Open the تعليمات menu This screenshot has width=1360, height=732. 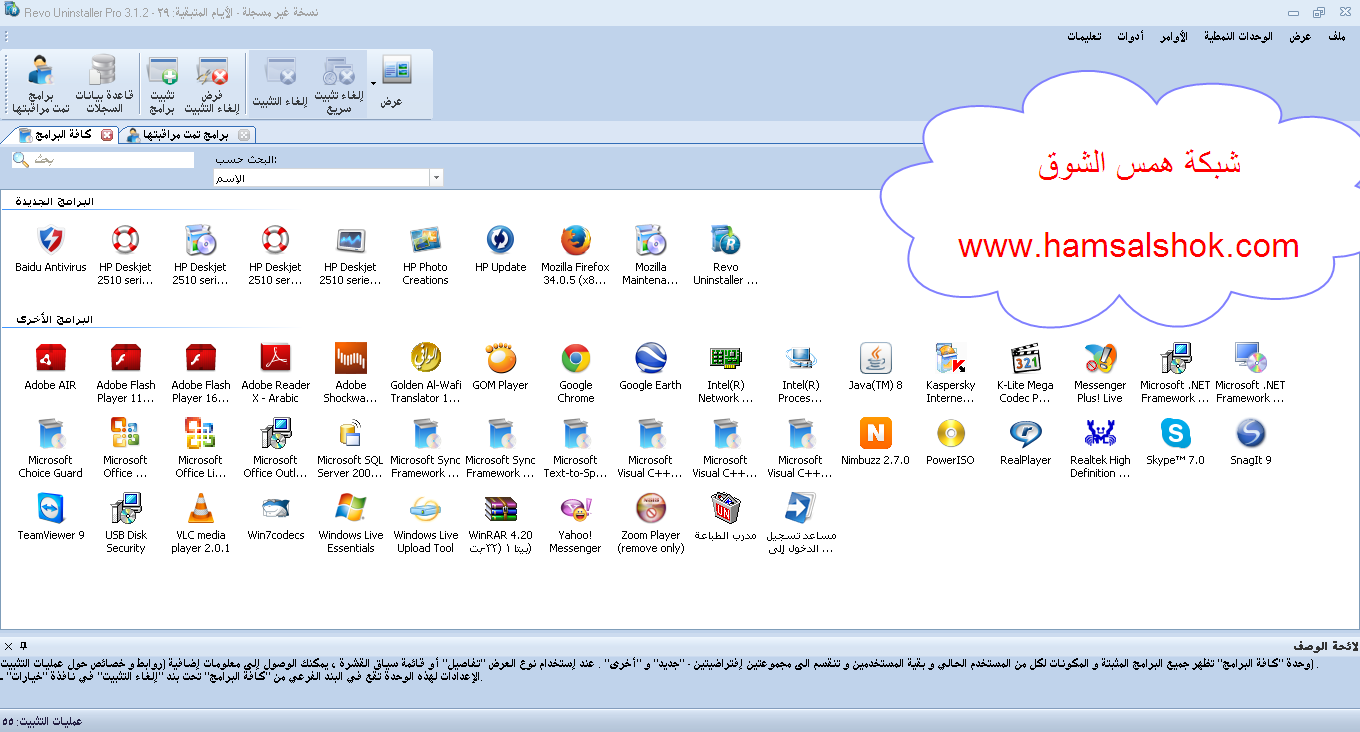(1084, 36)
